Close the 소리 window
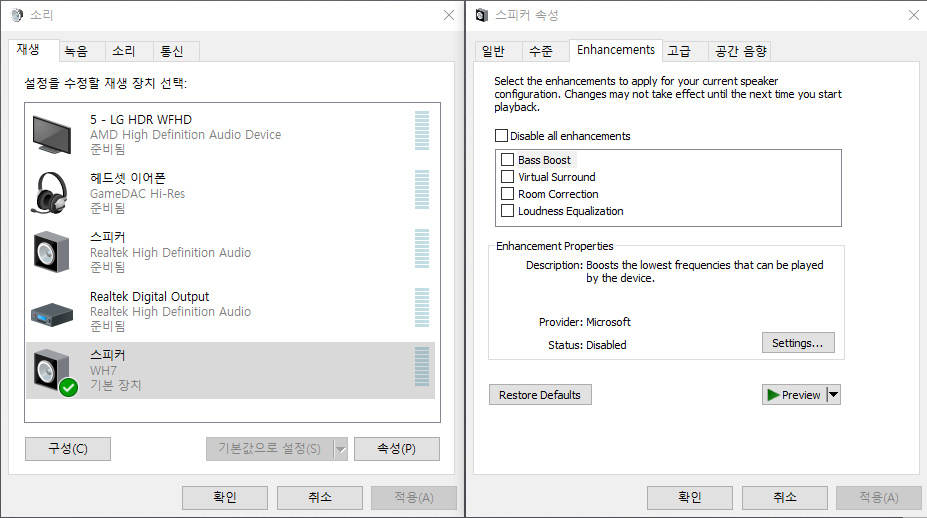The image size is (927, 518). point(449,15)
